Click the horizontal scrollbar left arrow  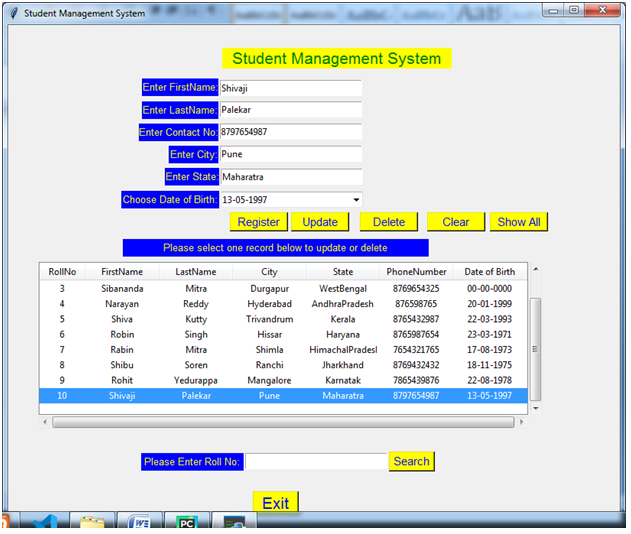[x=45, y=422]
